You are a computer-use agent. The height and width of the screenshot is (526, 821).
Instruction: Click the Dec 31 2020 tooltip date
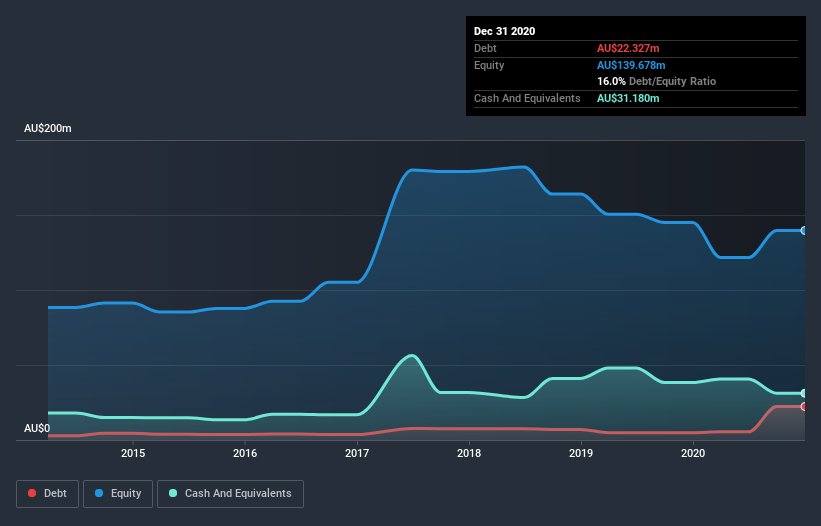click(x=504, y=31)
